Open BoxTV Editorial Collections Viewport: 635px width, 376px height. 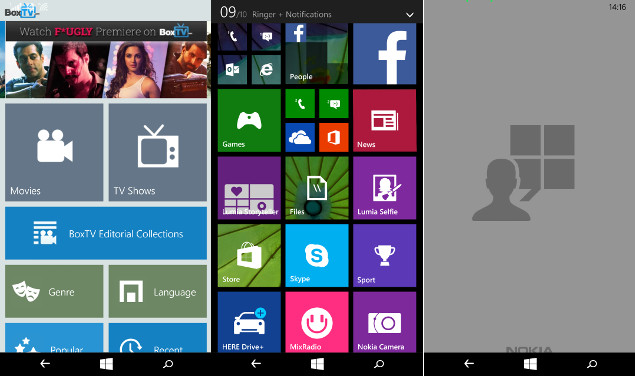(x=106, y=233)
